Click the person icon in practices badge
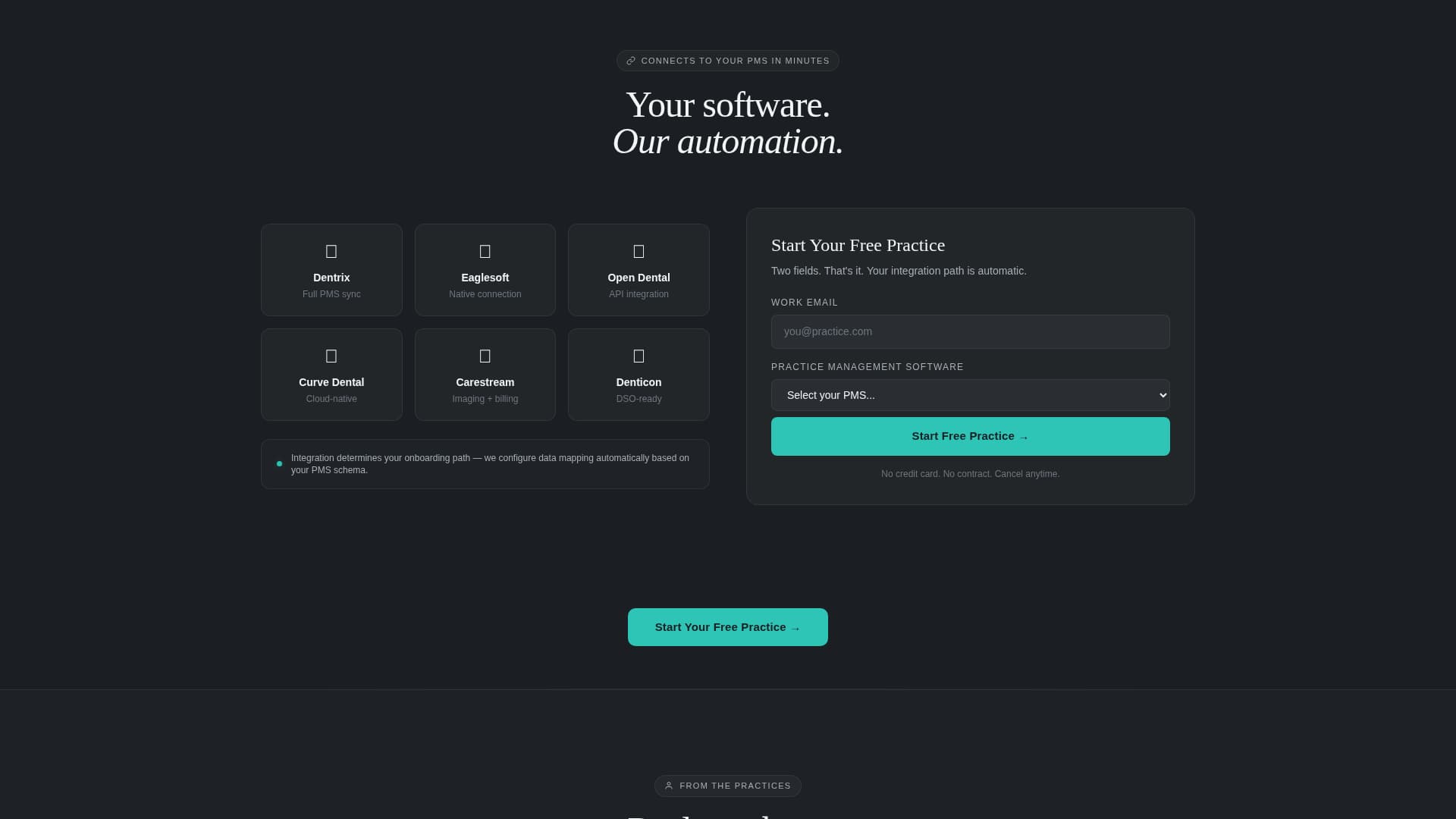The height and width of the screenshot is (819, 1456). [x=669, y=786]
